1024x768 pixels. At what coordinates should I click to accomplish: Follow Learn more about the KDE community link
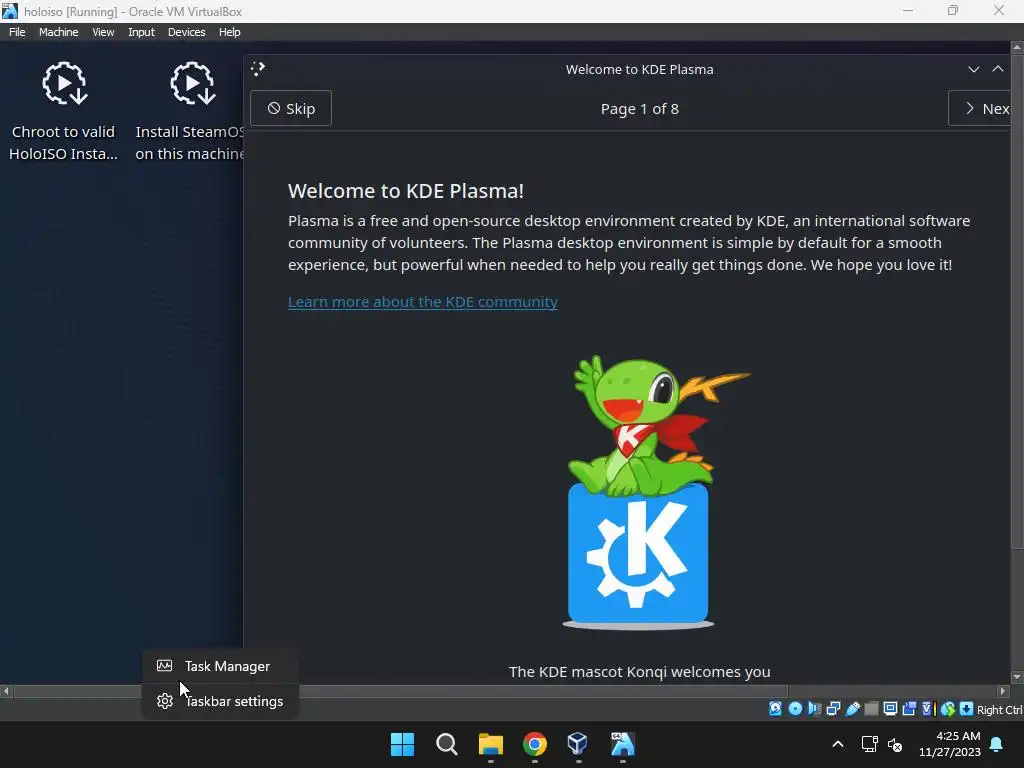click(x=423, y=302)
